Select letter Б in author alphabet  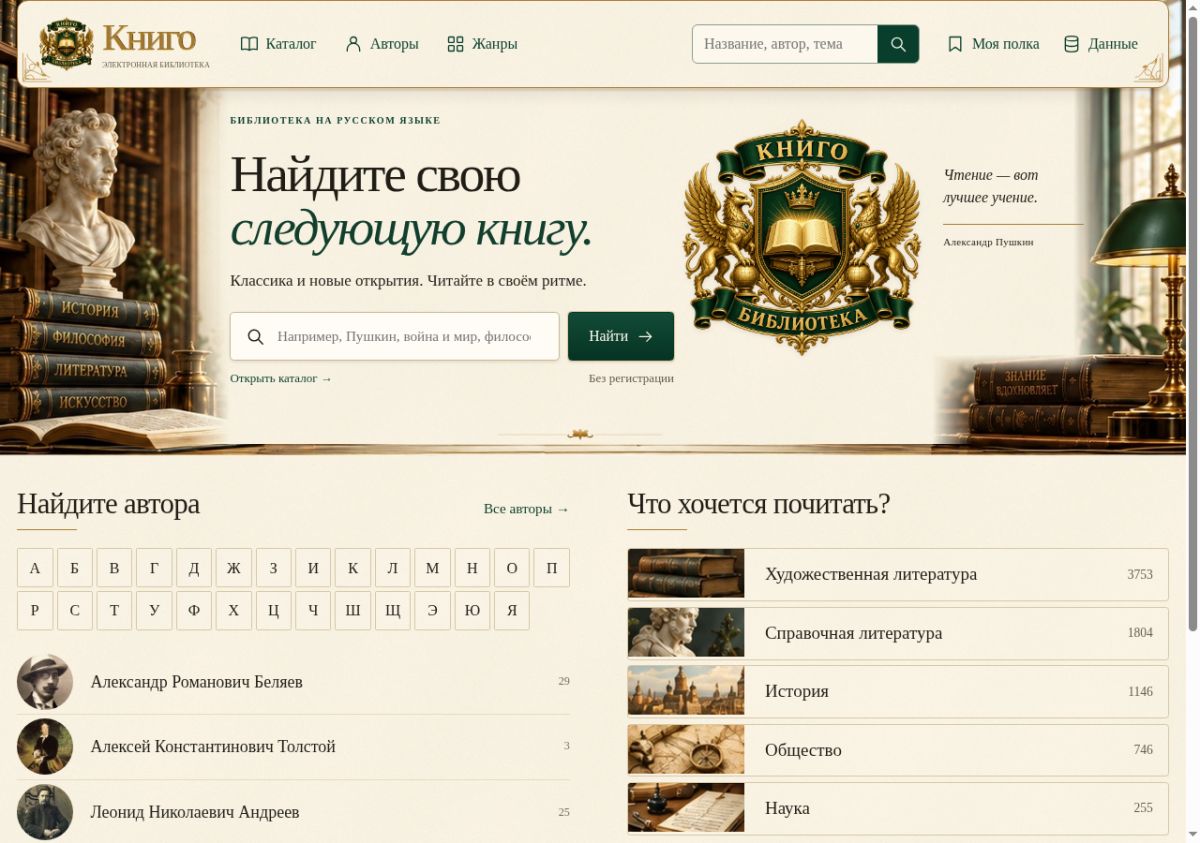tap(75, 568)
